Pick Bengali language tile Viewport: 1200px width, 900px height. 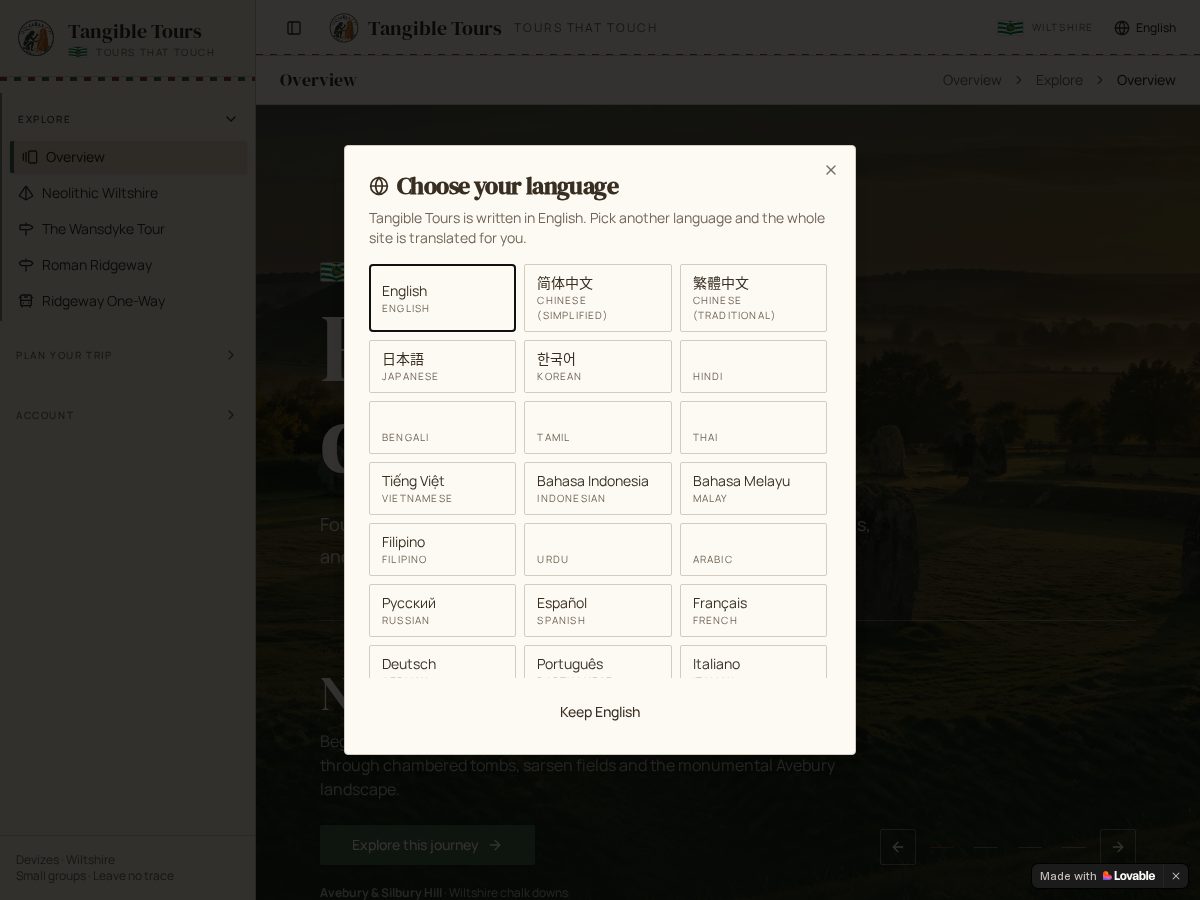(442, 427)
